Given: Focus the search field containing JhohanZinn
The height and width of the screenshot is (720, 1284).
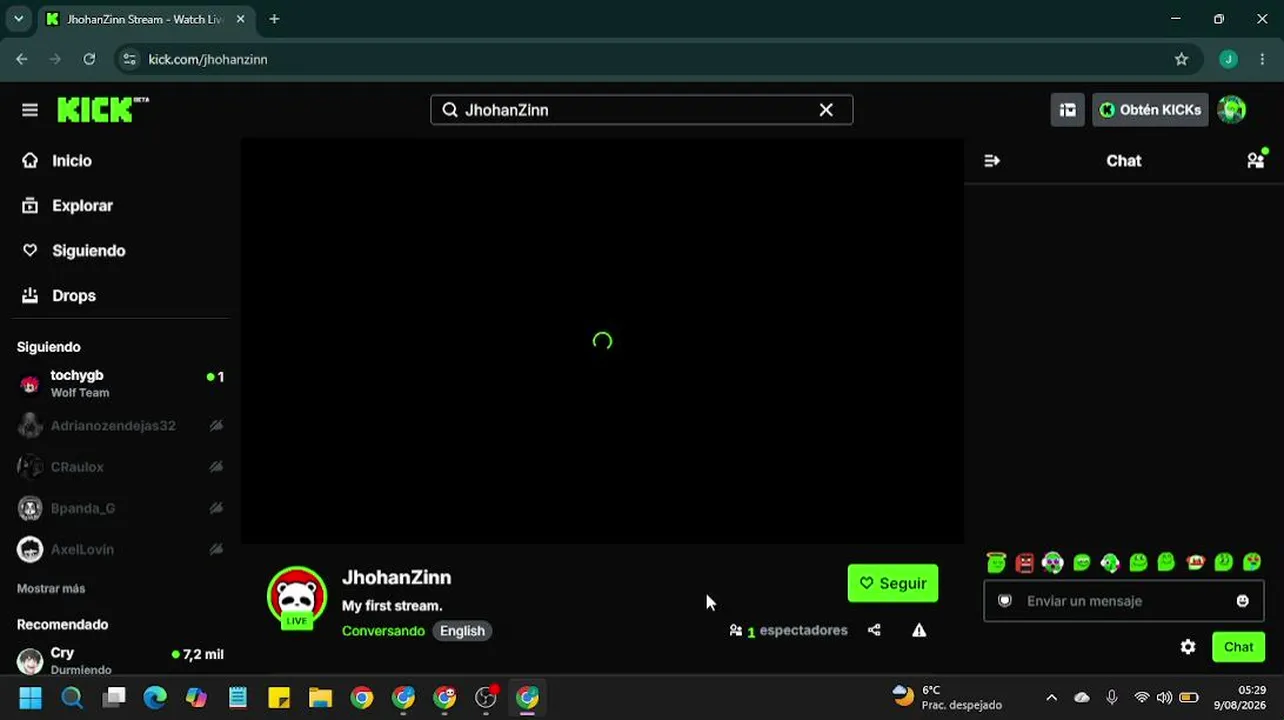Looking at the screenshot, I should click(x=641, y=110).
